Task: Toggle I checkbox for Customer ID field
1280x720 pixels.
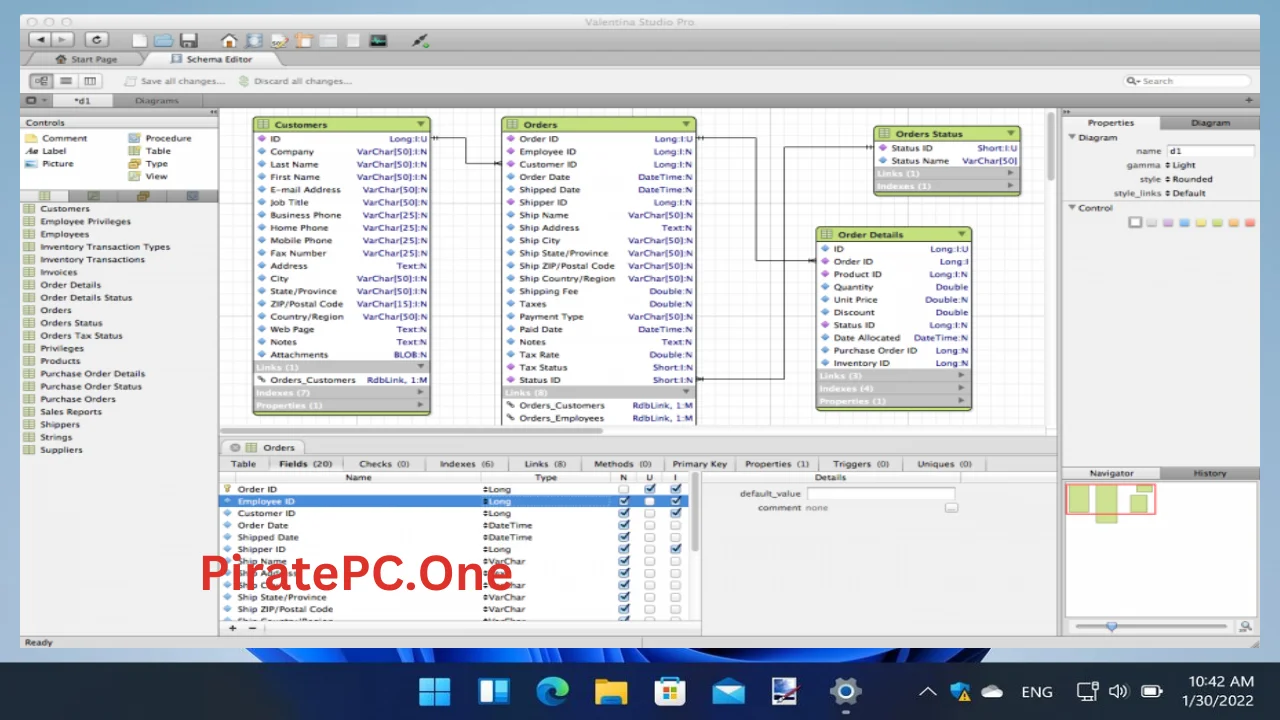Action: (x=676, y=514)
